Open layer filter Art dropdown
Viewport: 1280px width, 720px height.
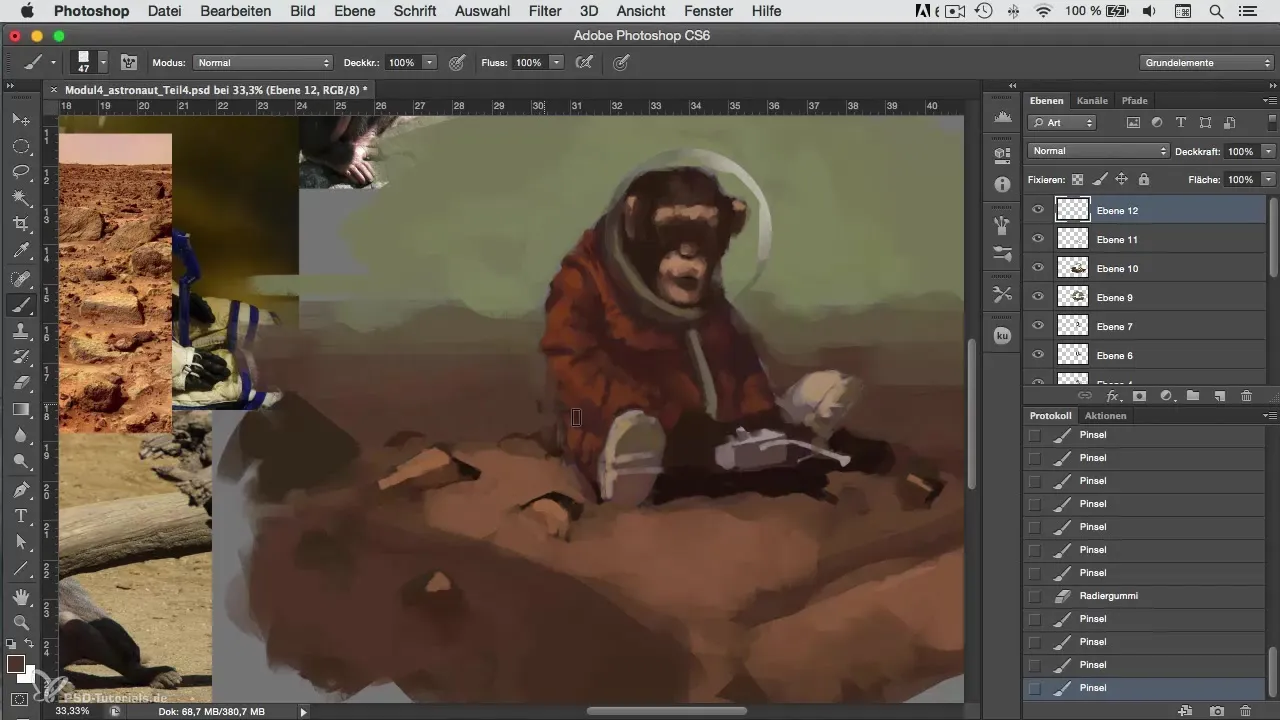pyautogui.click(x=1062, y=123)
